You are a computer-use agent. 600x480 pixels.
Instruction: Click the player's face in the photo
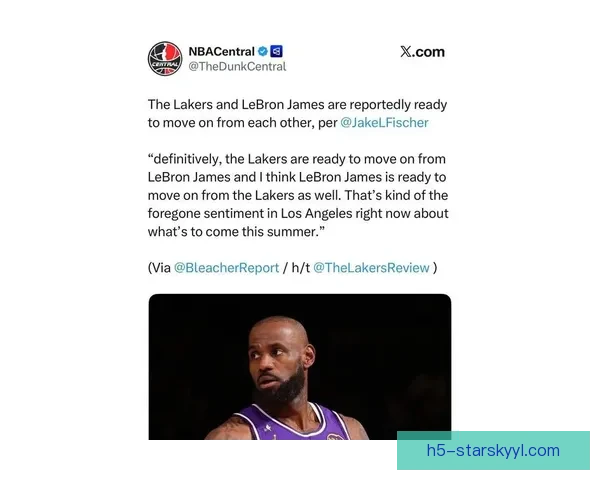pos(277,362)
